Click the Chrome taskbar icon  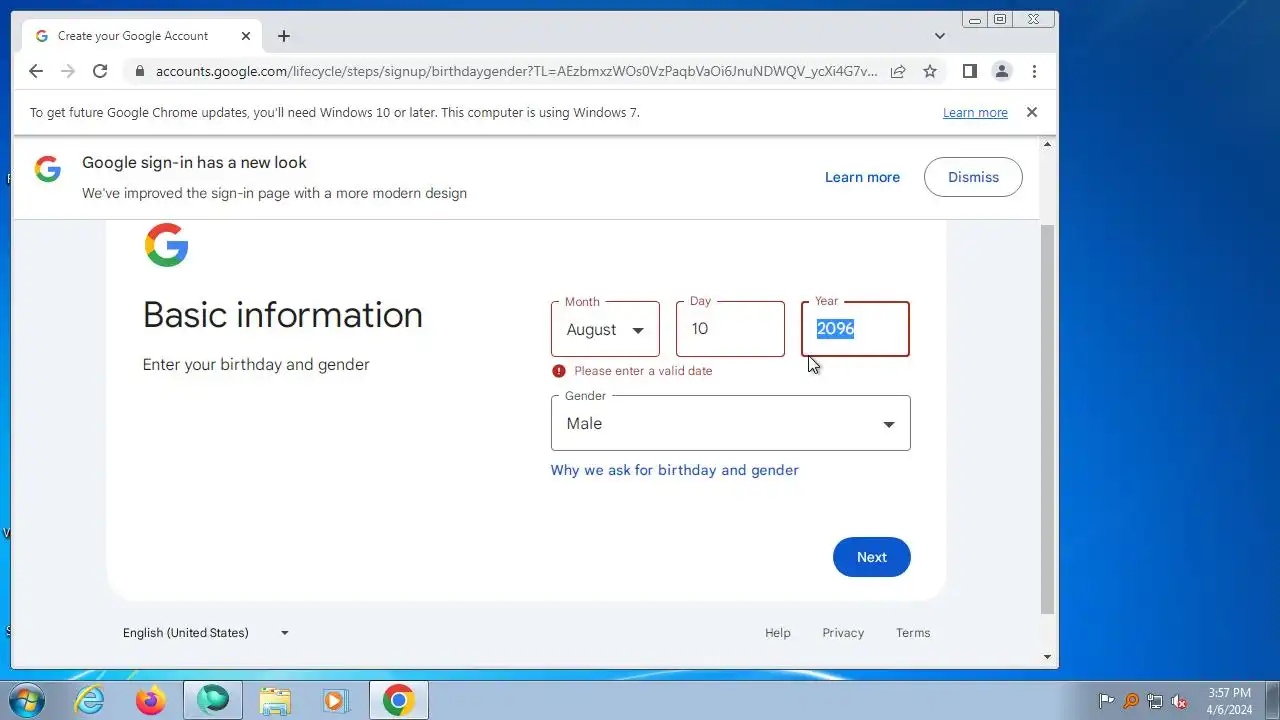[x=398, y=700]
